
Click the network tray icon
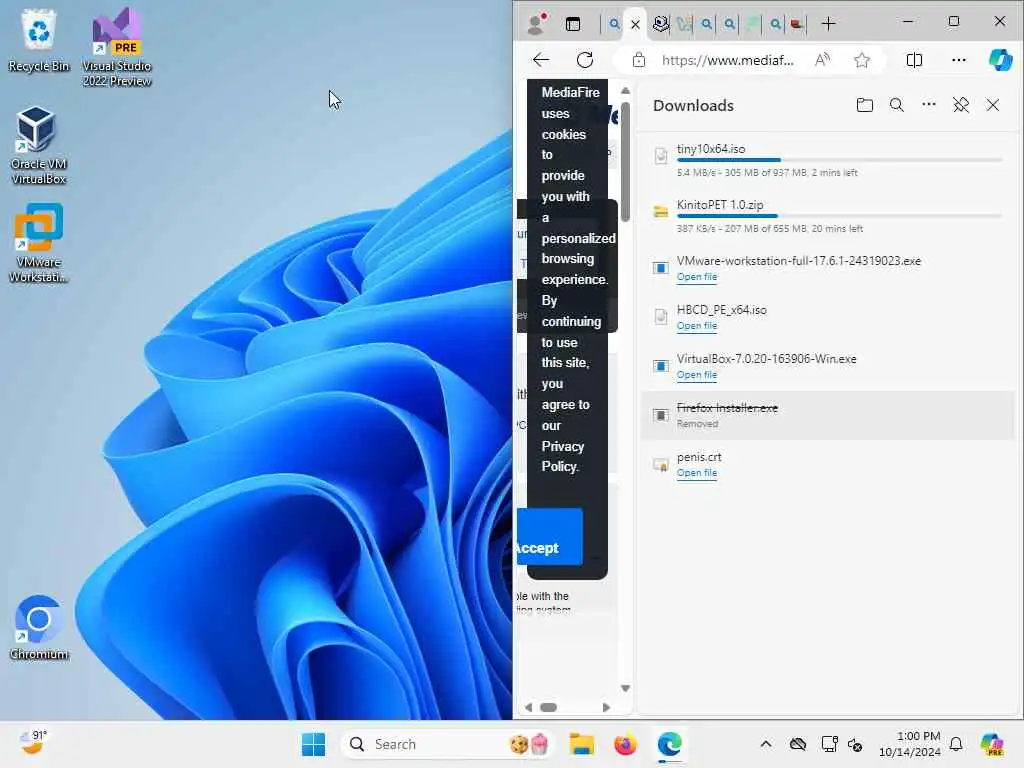(829, 744)
